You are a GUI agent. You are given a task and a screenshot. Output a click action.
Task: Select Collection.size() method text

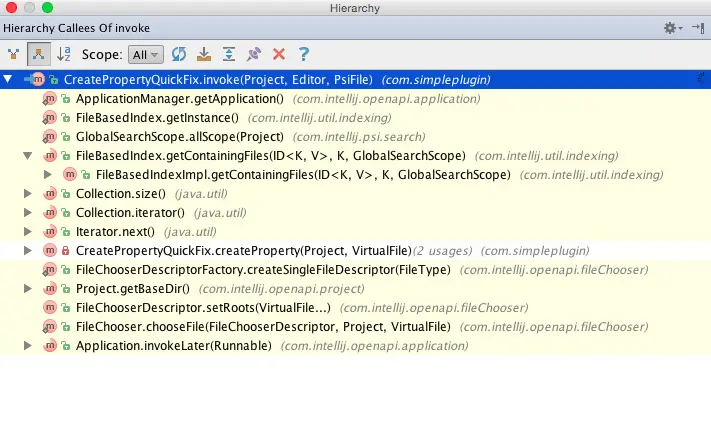click(121, 194)
